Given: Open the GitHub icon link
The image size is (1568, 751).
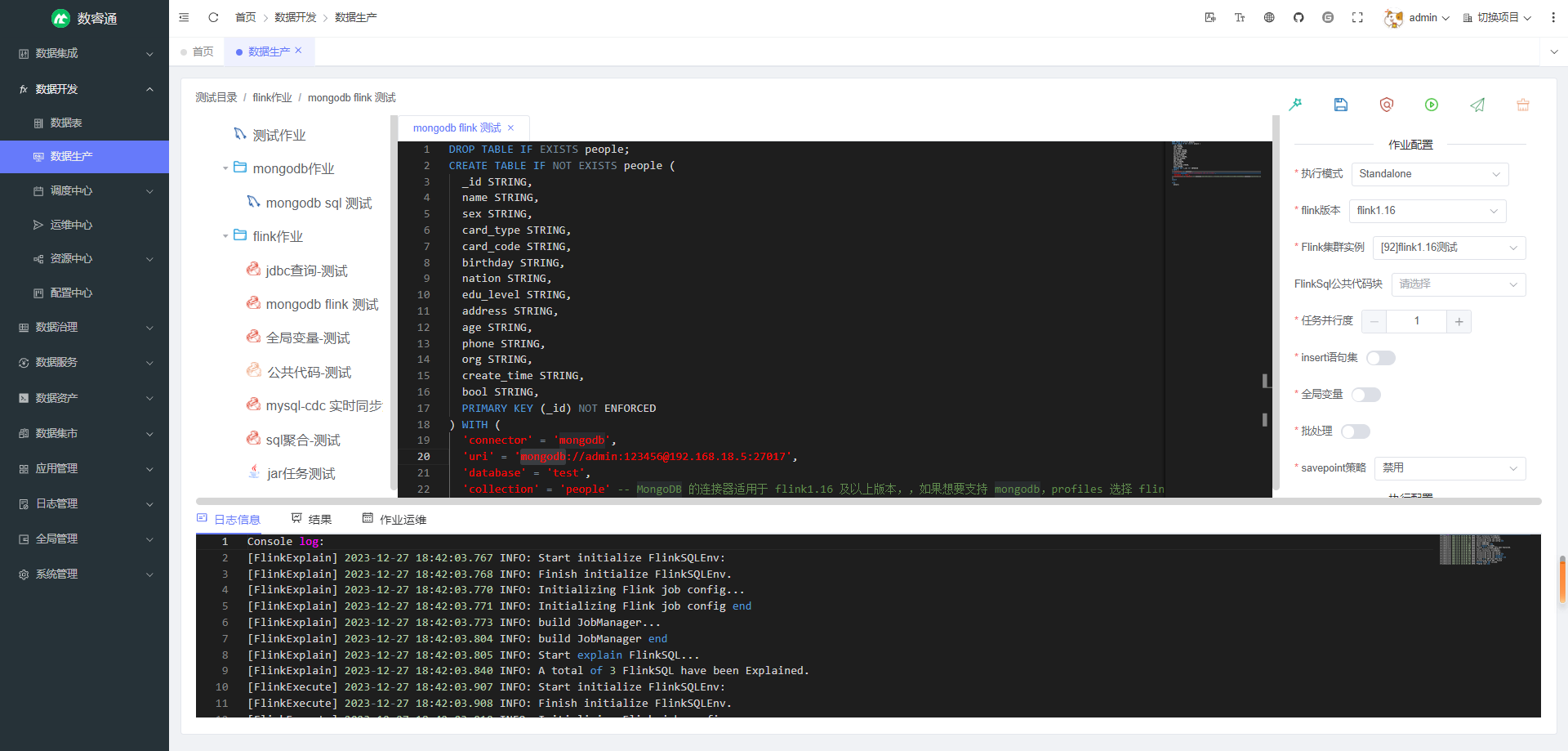Looking at the screenshot, I should coord(1298,17).
